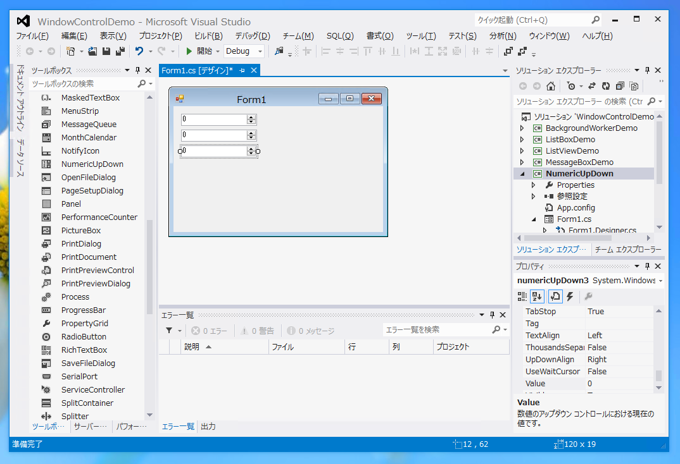Close the Toolbox panel
The width and height of the screenshot is (680, 464).
[x=148, y=70]
